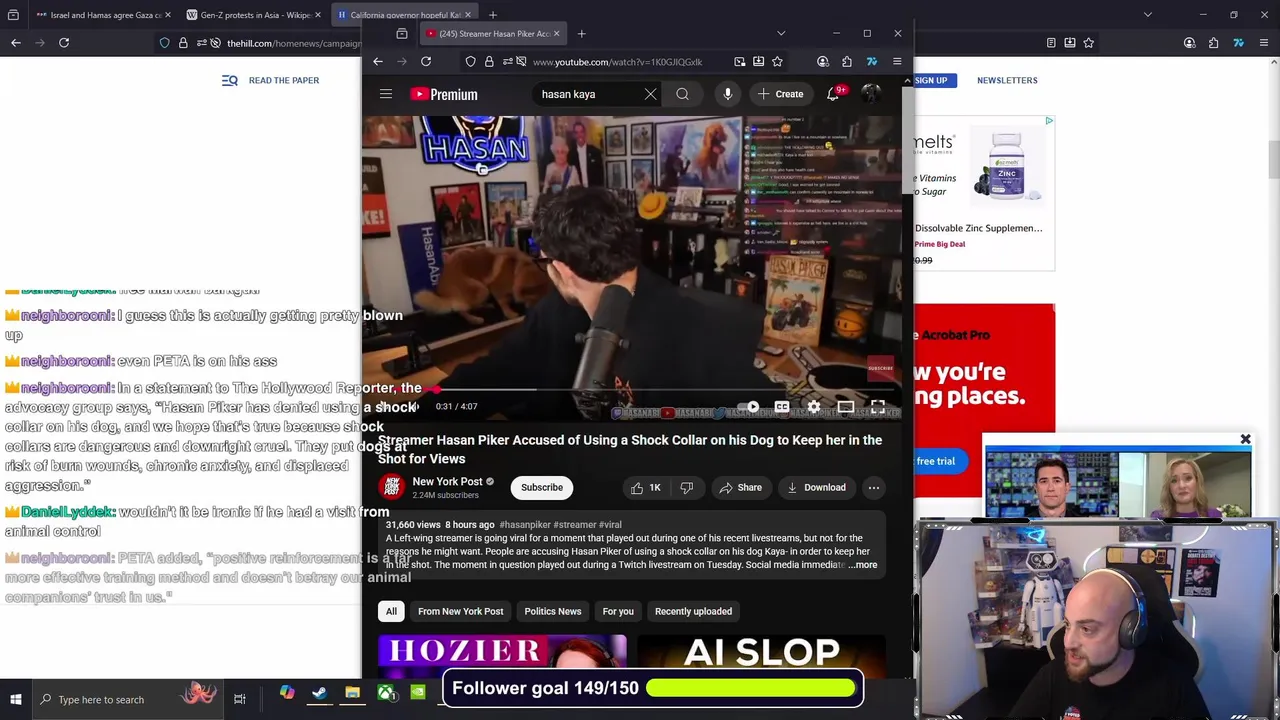Open the YouTube guide hamburger menu
This screenshot has width=1280, height=720.
(386, 94)
